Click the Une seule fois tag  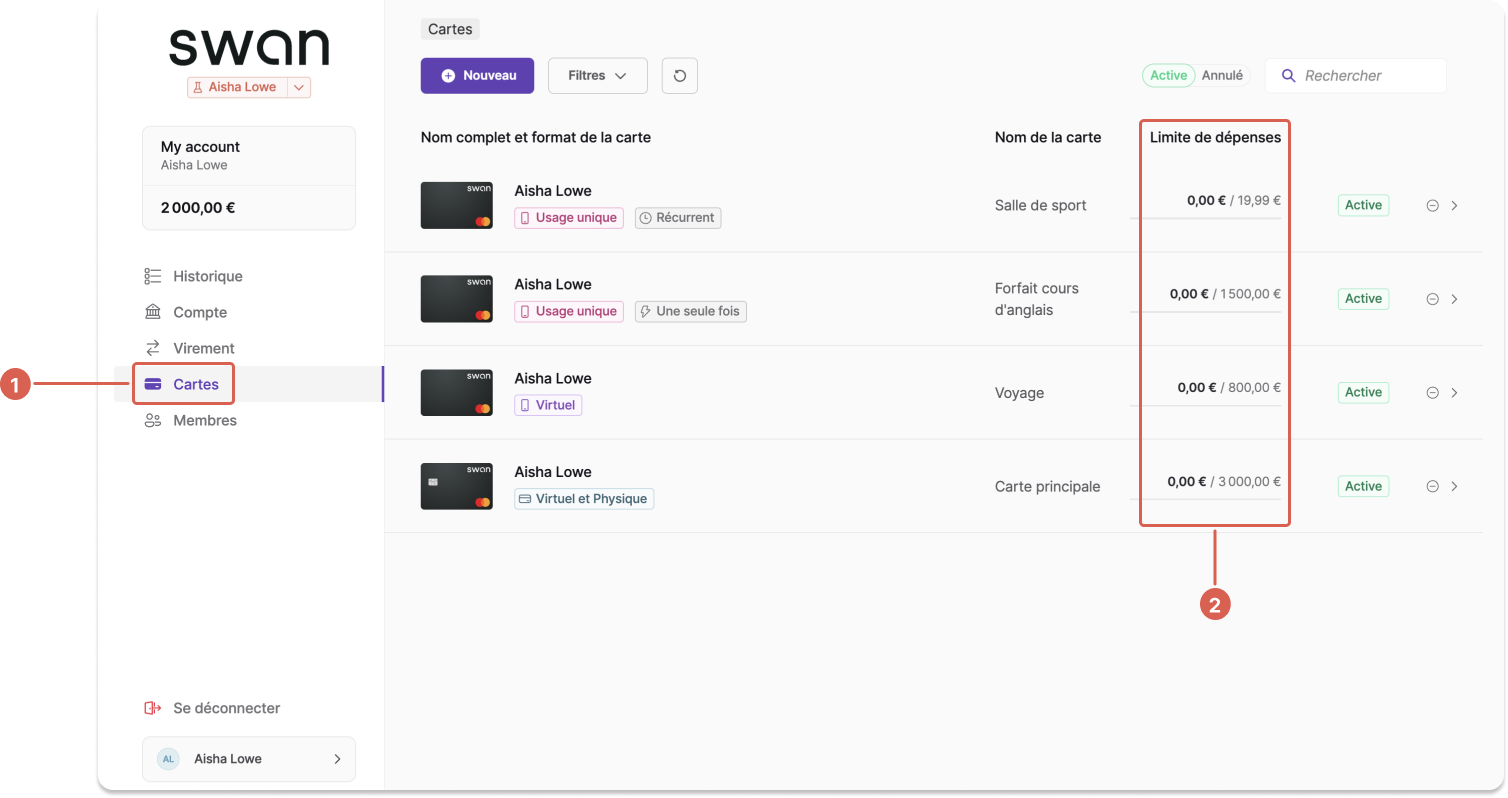[691, 311]
